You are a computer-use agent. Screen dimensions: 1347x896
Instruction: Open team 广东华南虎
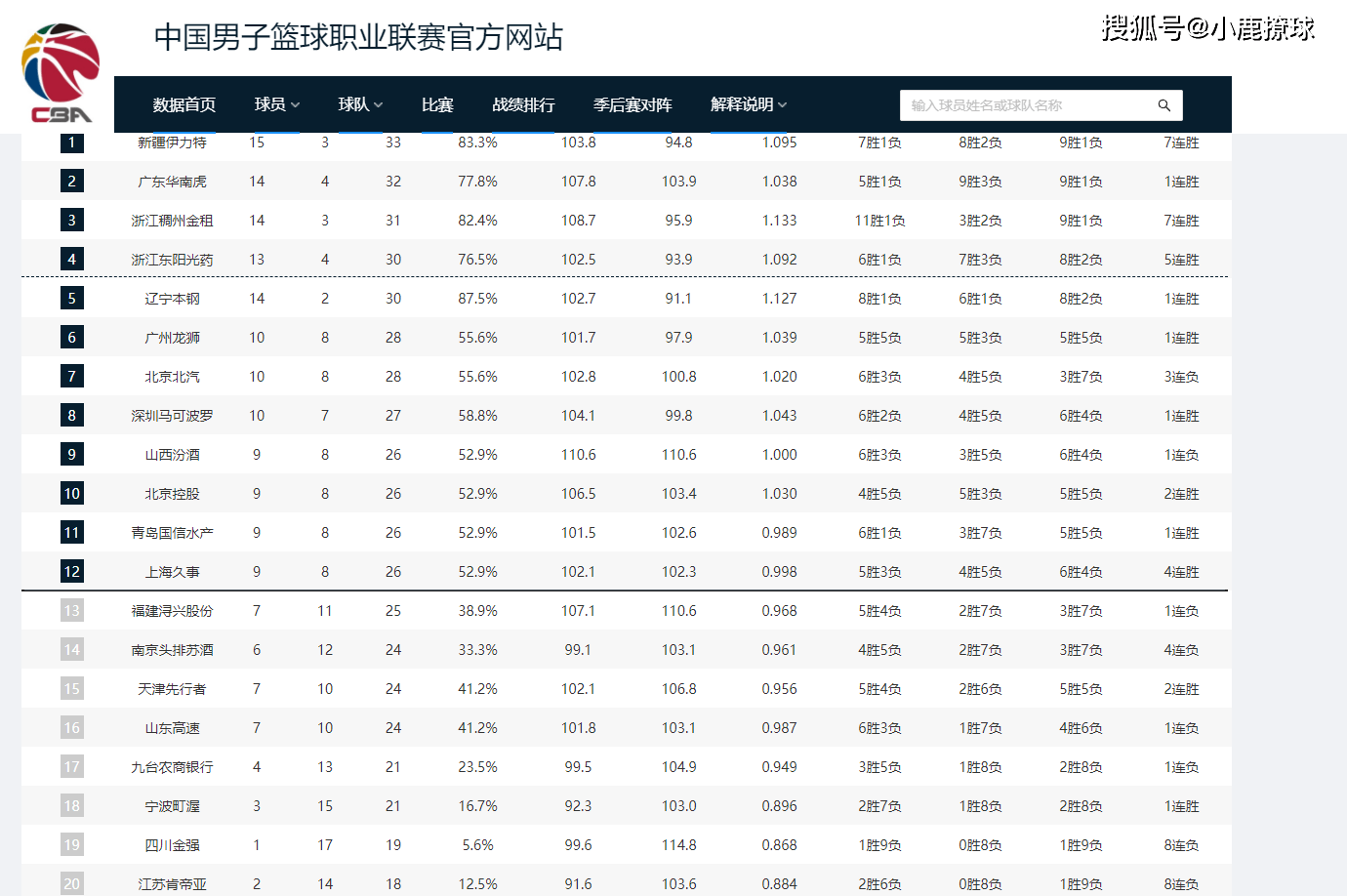coord(172,182)
